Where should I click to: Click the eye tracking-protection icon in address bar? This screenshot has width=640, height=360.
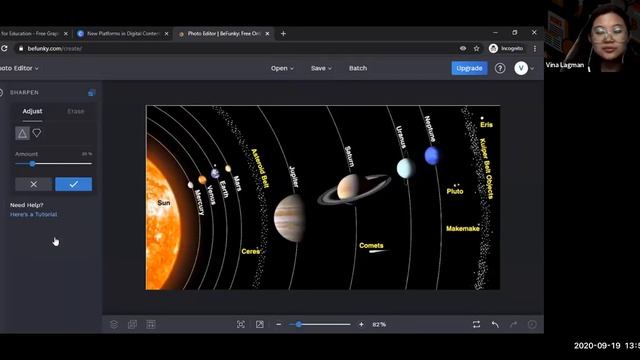463,49
